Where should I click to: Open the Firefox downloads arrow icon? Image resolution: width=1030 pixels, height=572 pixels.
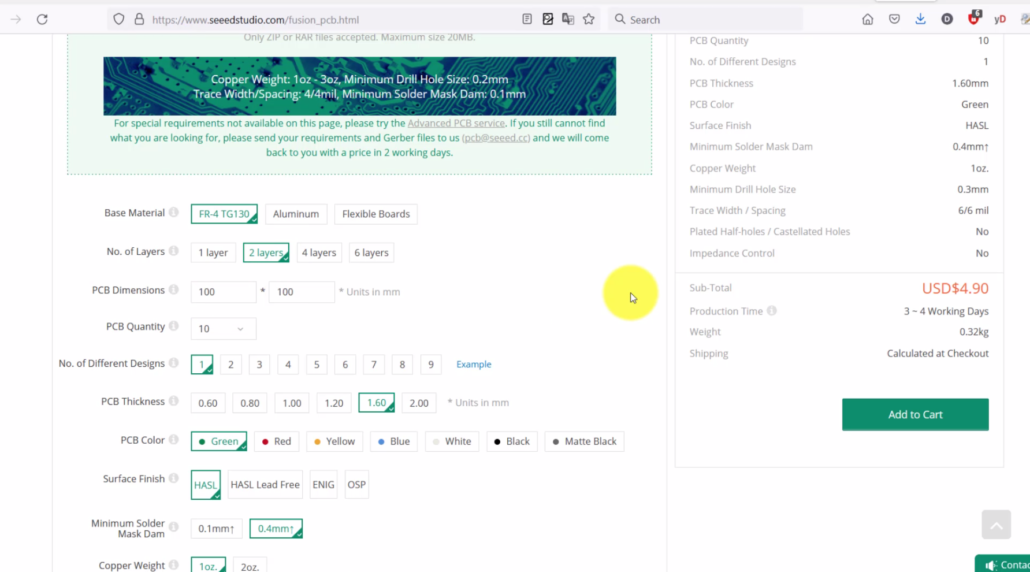920,19
